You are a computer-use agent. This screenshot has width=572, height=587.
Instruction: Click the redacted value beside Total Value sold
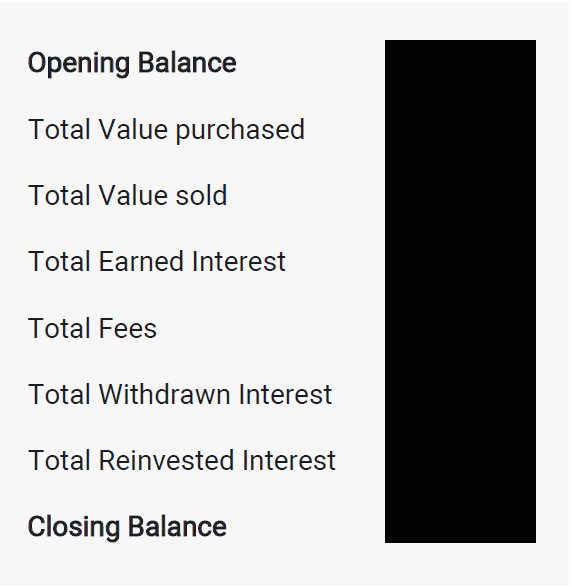coord(460,195)
